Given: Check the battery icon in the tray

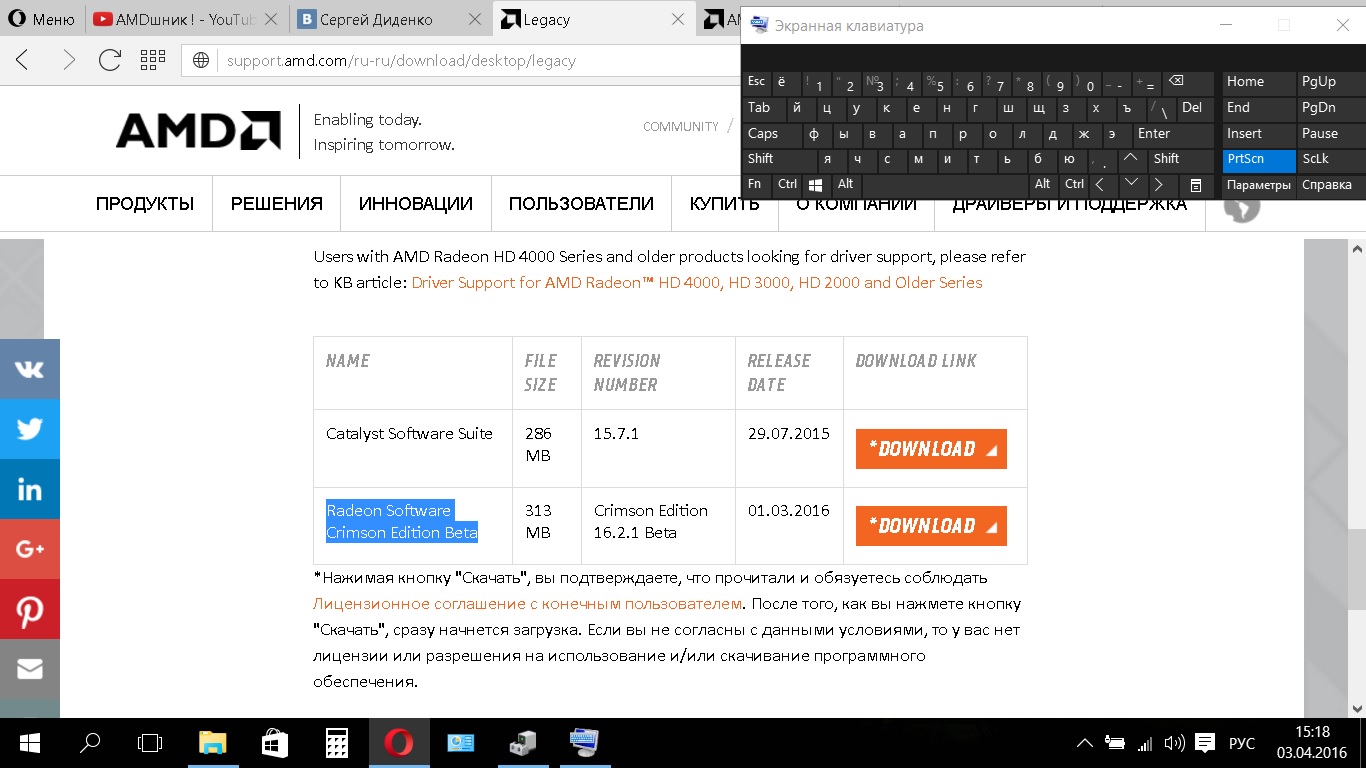Looking at the screenshot, I should [x=1115, y=743].
